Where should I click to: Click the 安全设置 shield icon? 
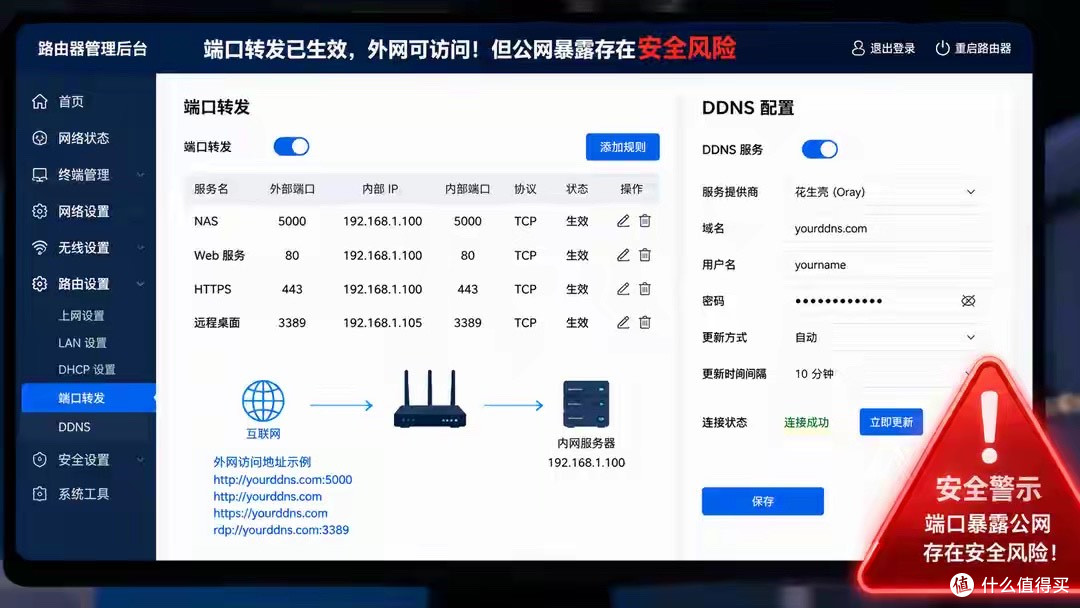(x=39, y=459)
